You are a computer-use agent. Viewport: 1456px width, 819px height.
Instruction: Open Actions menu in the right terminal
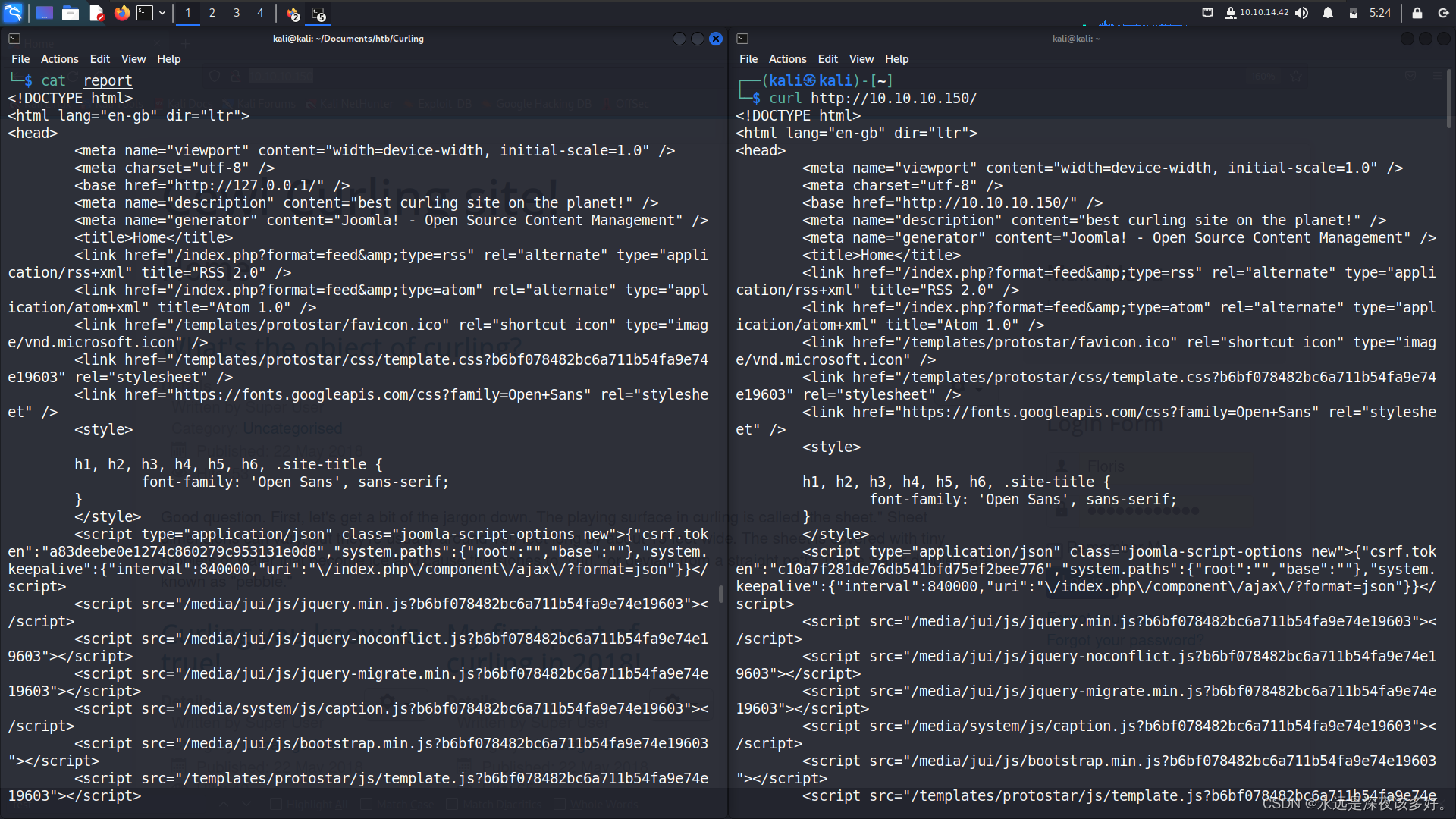click(x=787, y=59)
